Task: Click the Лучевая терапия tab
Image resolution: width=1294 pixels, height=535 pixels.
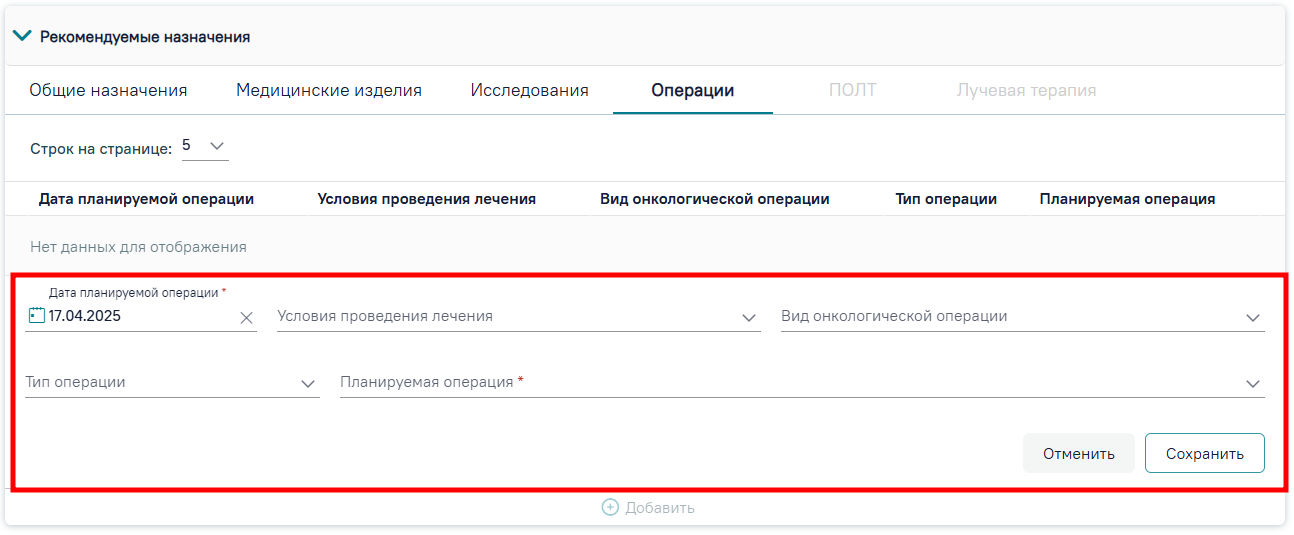Action: click(x=1027, y=91)
